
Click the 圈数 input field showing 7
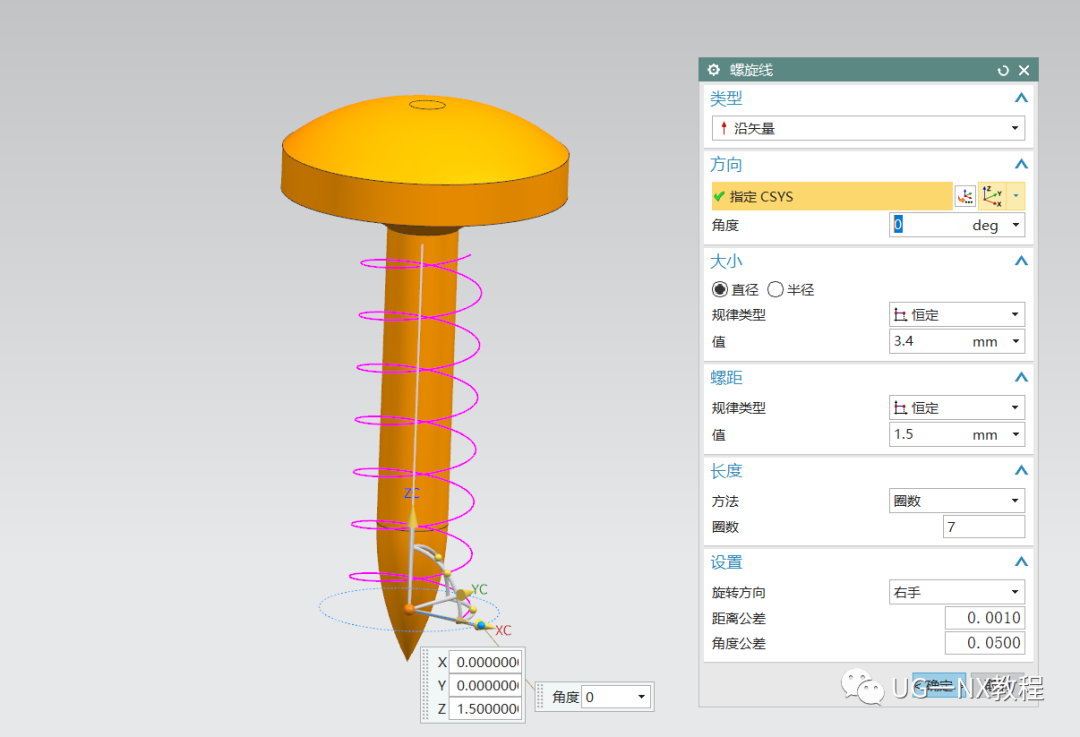tap(983, 527)
